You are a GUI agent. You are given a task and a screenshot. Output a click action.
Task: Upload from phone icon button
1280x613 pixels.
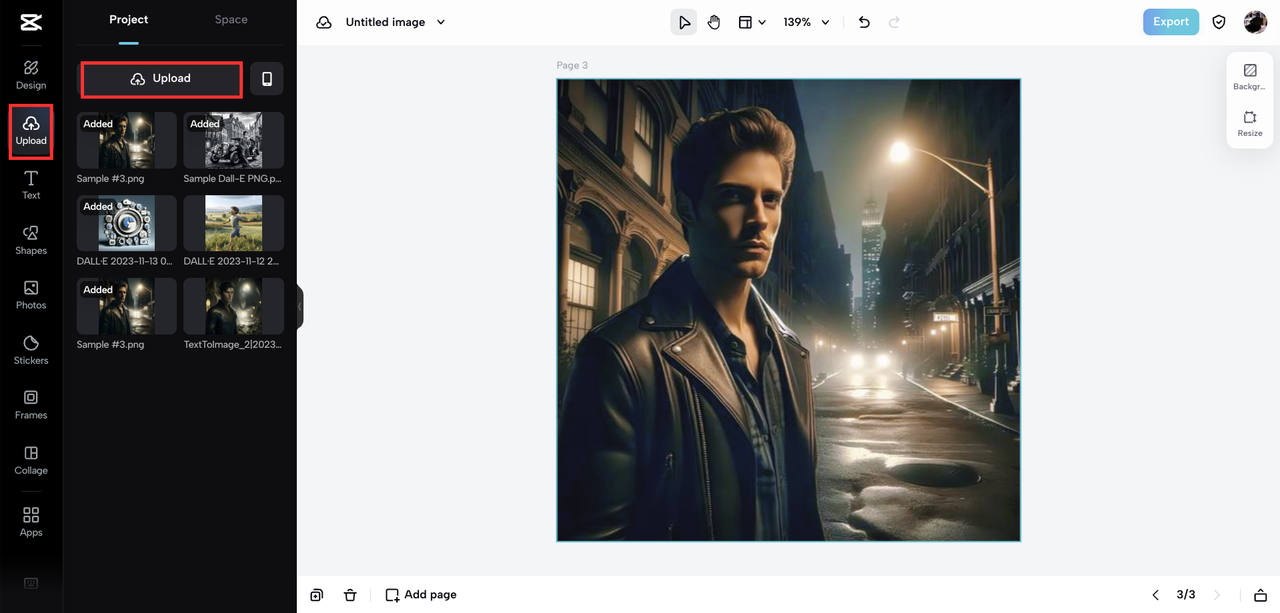267,79
